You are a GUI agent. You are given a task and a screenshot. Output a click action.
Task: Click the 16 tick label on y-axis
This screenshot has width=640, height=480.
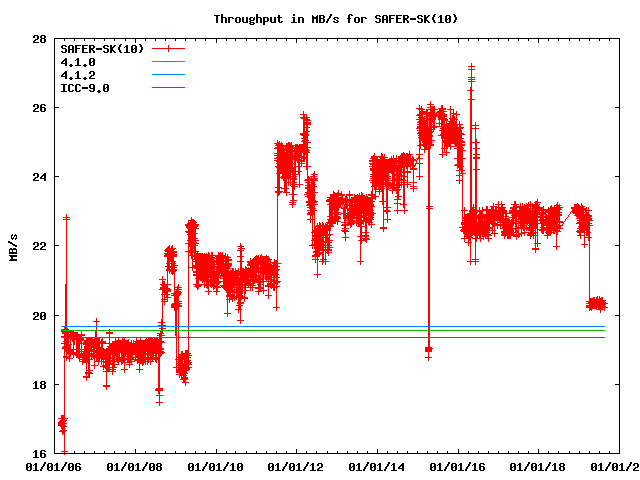(x=38, y=453)
